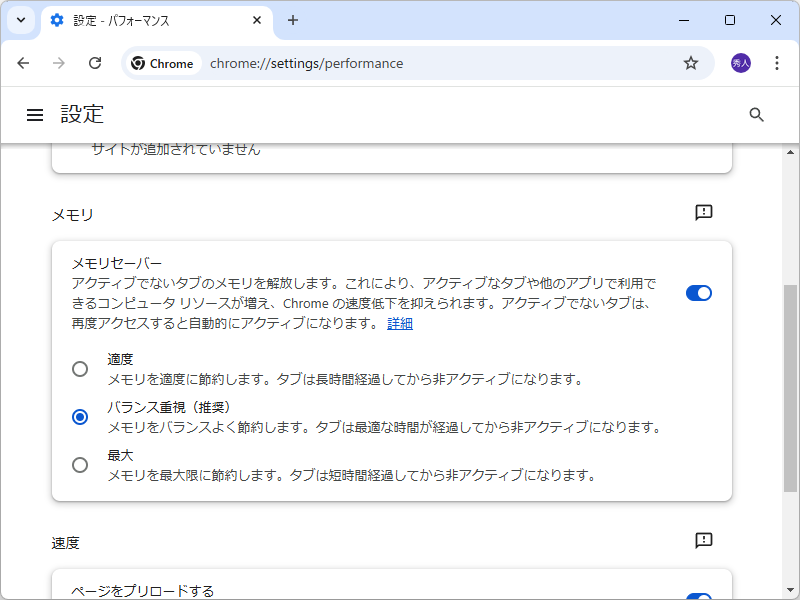This screenshot has width=800, height=600.
Task: Click the site information Chrome chip
Action: click(x=162, y=62)
